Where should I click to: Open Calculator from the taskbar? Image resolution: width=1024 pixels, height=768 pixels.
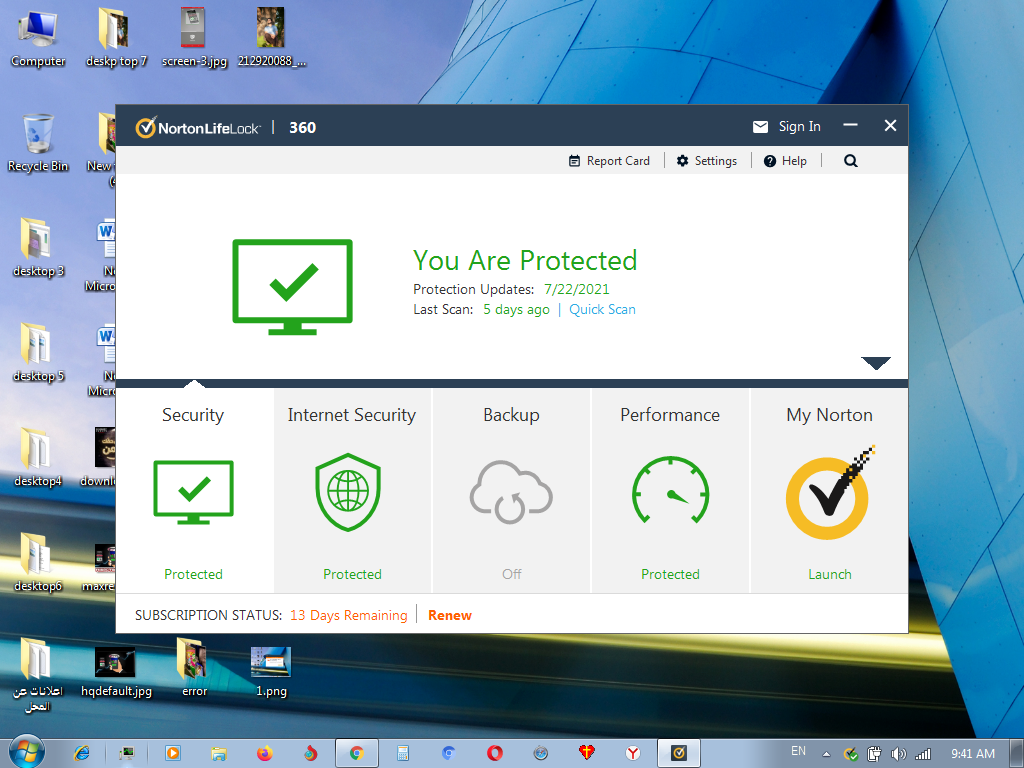point(402,754)
